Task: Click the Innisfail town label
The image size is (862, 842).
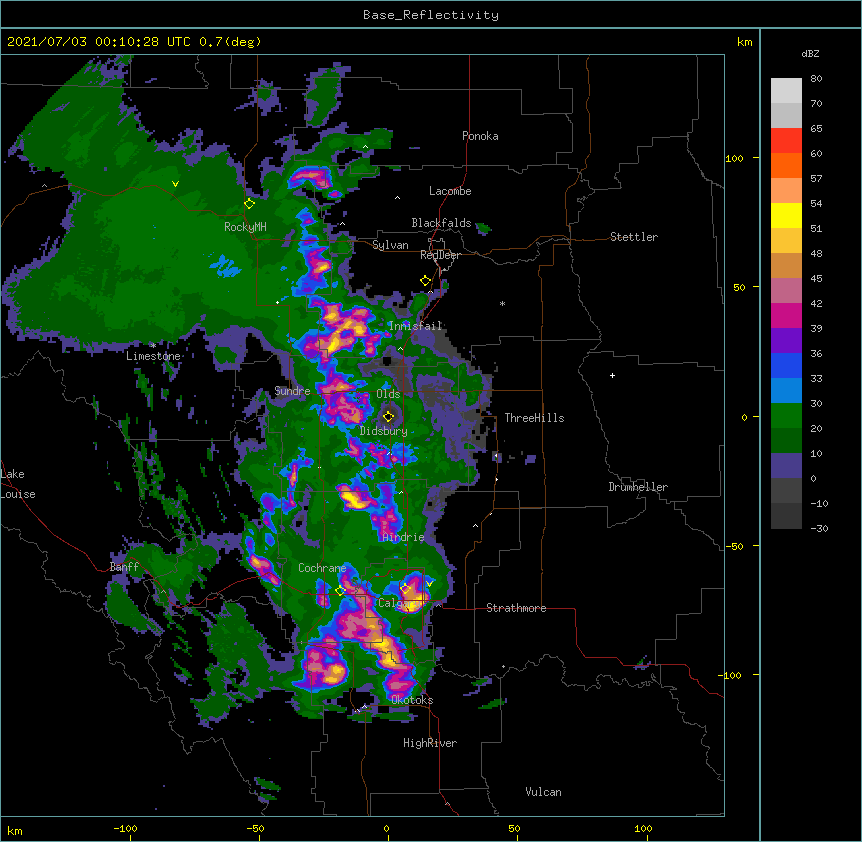Action: tap(415, 326)
